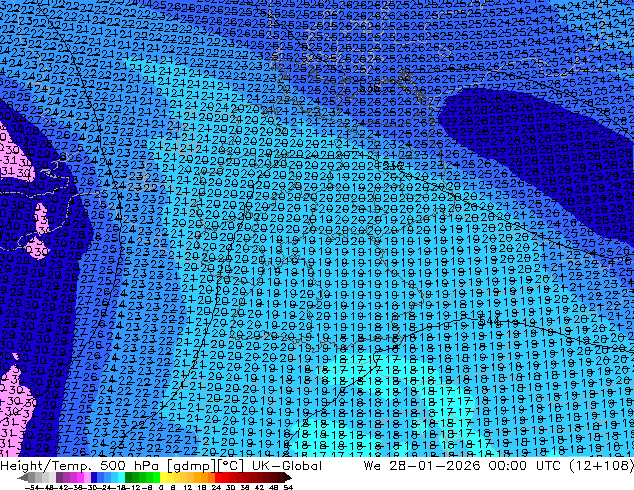
Task: Click the '00:00 UTC' time label
Action: (524, 465)
